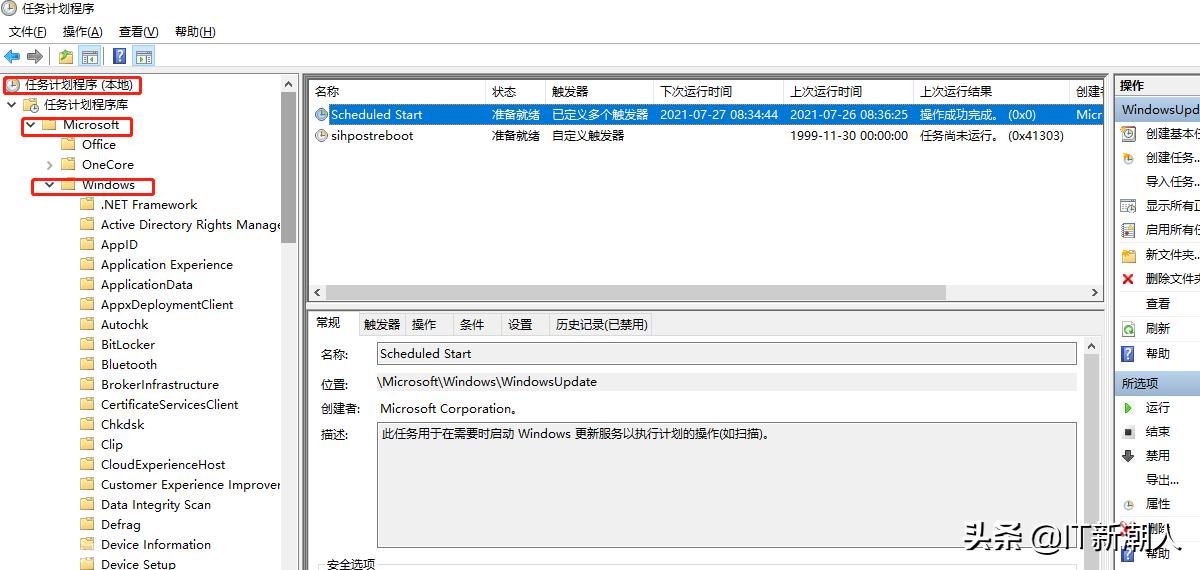This screenshot has width=1200, height=570.
Task: Click the up-one-level folder toolbar icon
Action: (66, 57)
